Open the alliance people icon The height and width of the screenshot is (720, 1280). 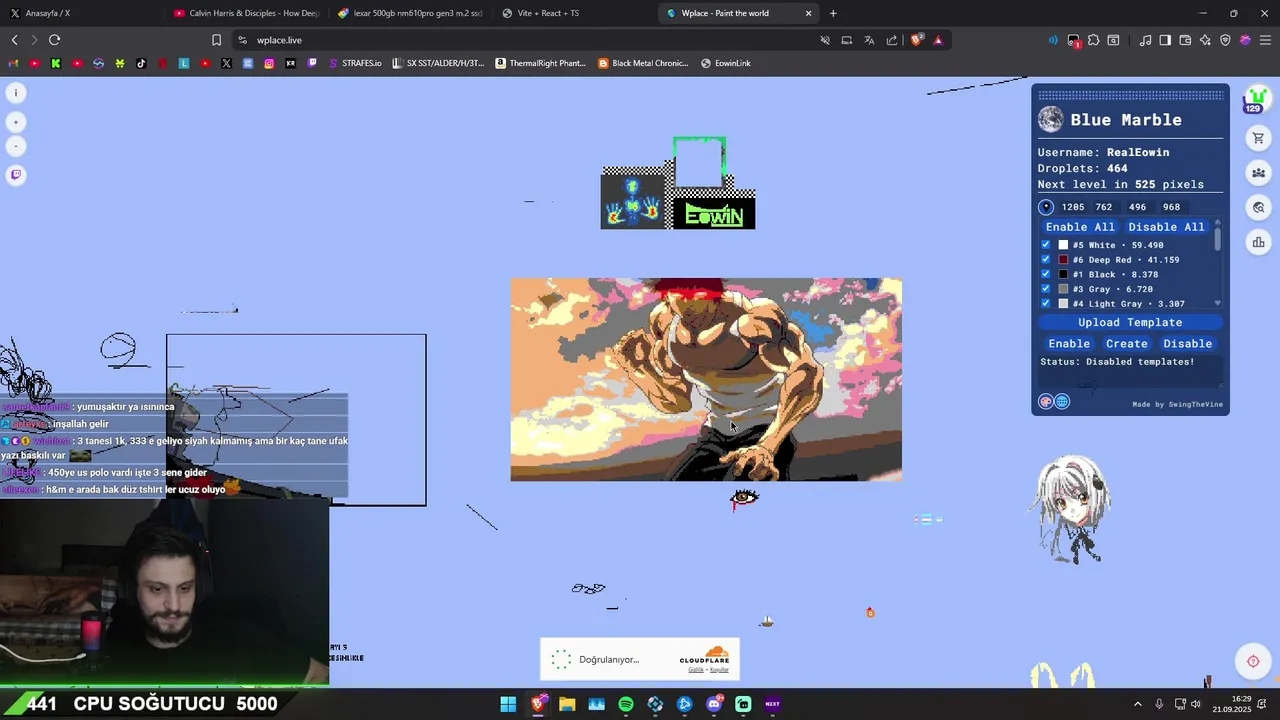tap(1258, 173)
